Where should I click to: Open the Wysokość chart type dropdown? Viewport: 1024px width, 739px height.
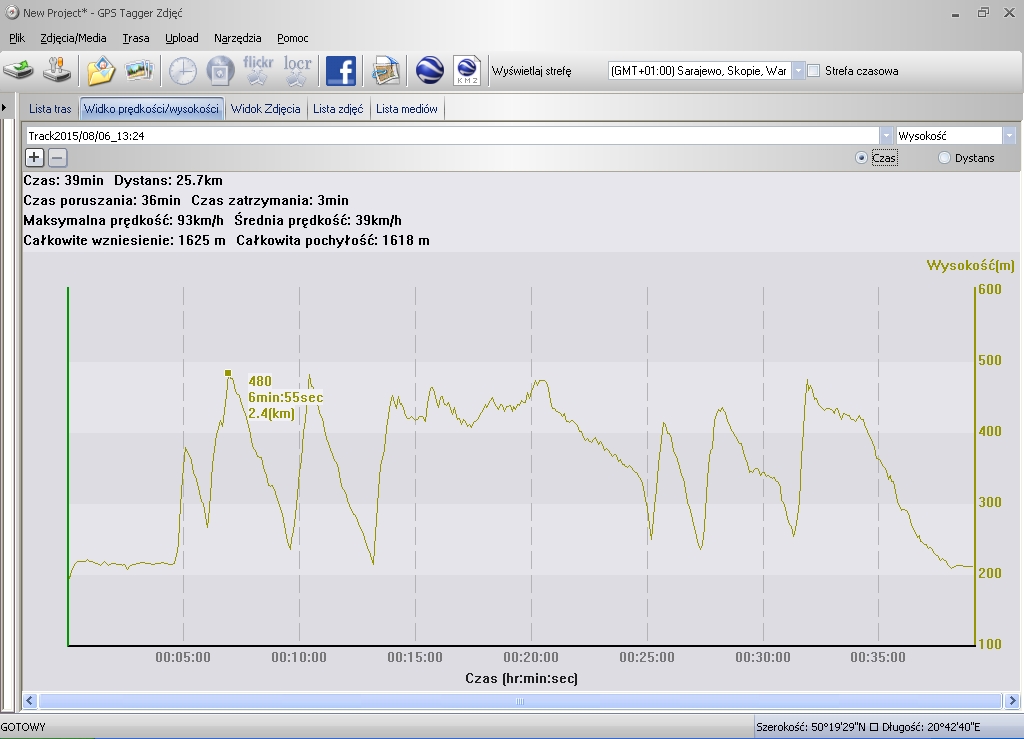coord(1009,136)
